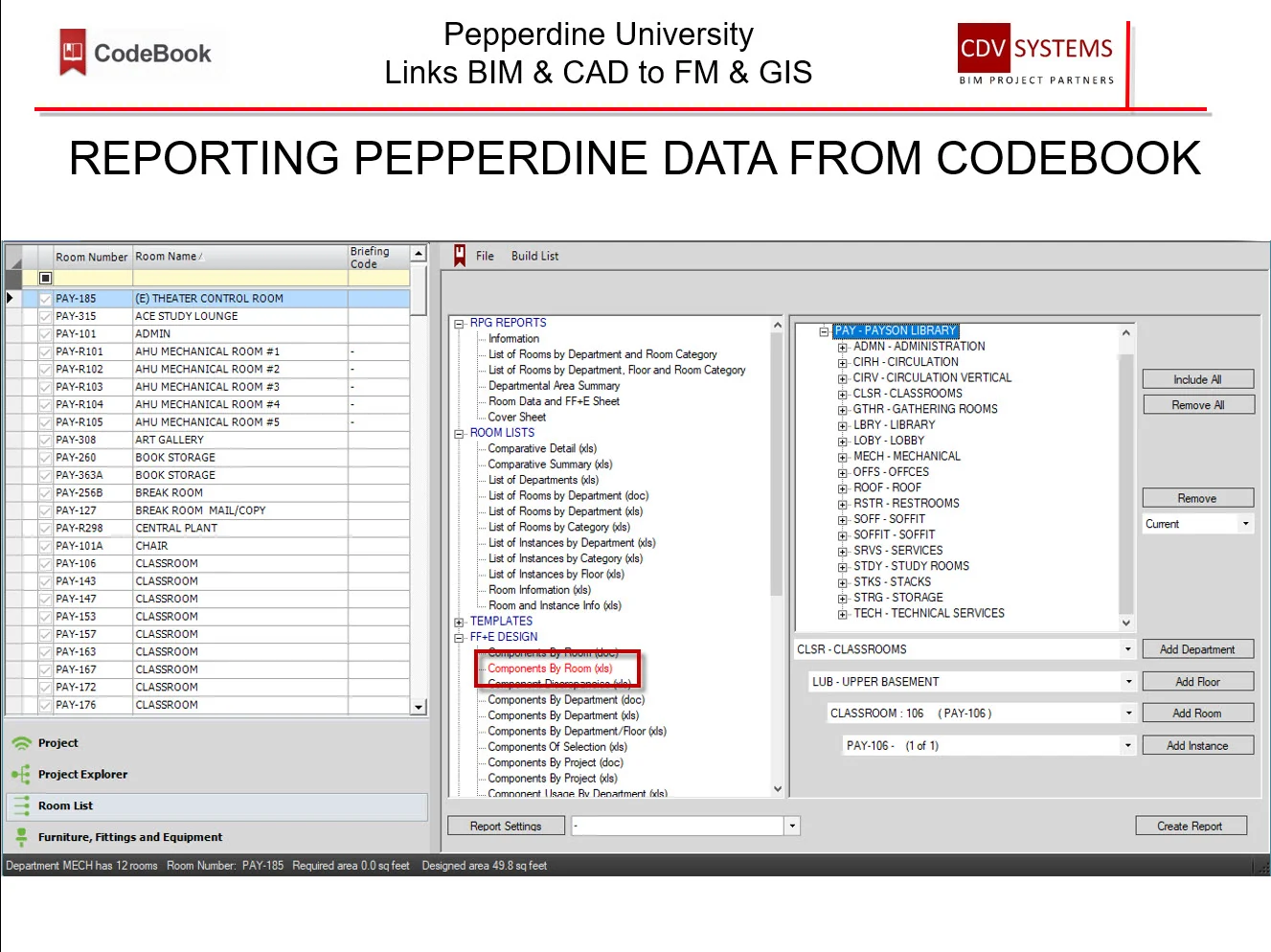Image resolution: width=1271 pixels, height=952 pixels.
Task: Click the Create Report button
Action: pos(1191,826)
